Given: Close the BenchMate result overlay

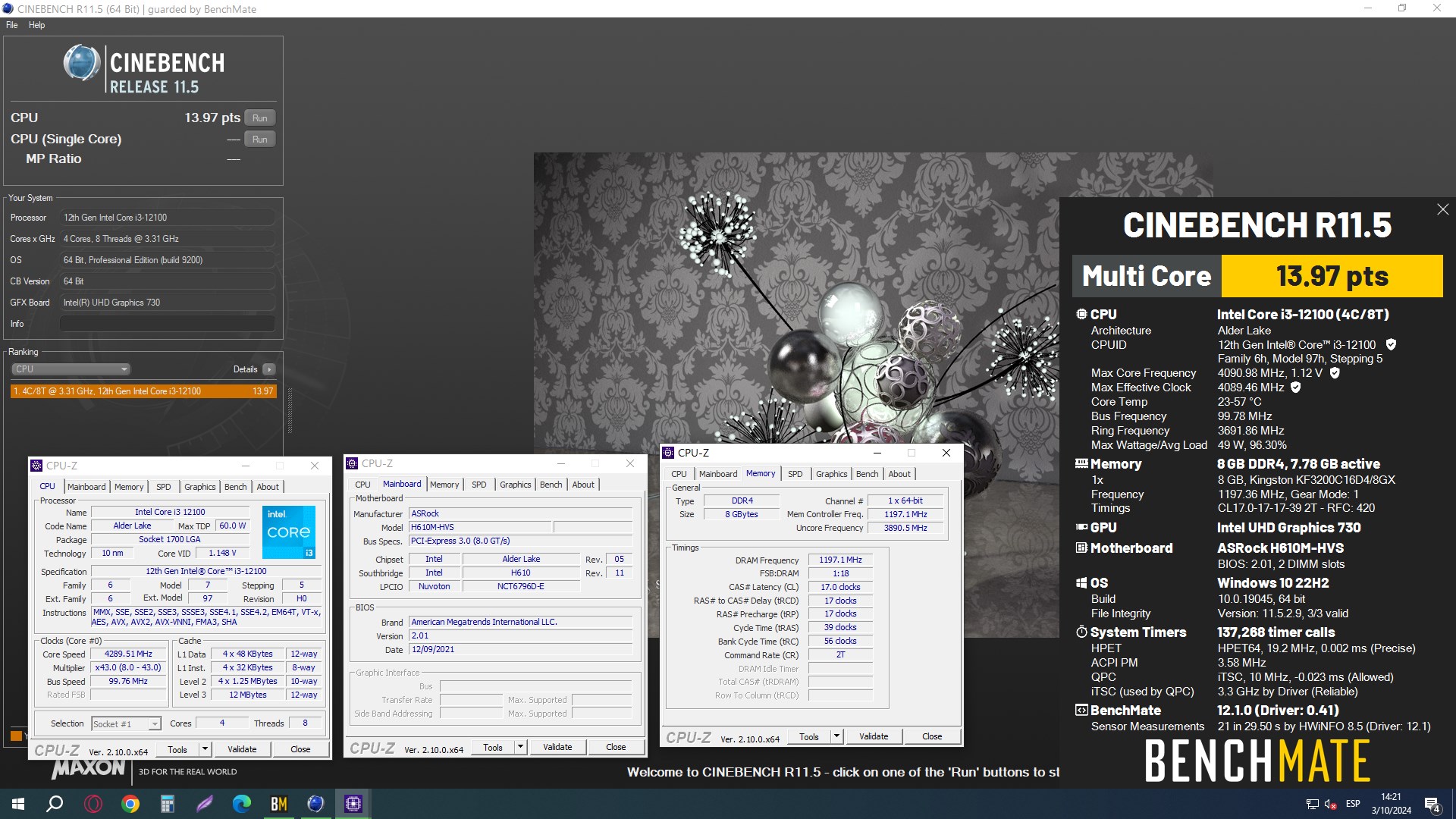Looking at the screenshot, I should (1442, 209).
